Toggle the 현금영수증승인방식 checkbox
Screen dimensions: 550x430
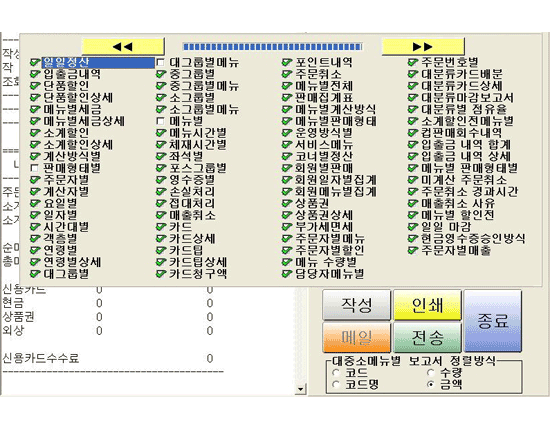(x=413, y=238)
